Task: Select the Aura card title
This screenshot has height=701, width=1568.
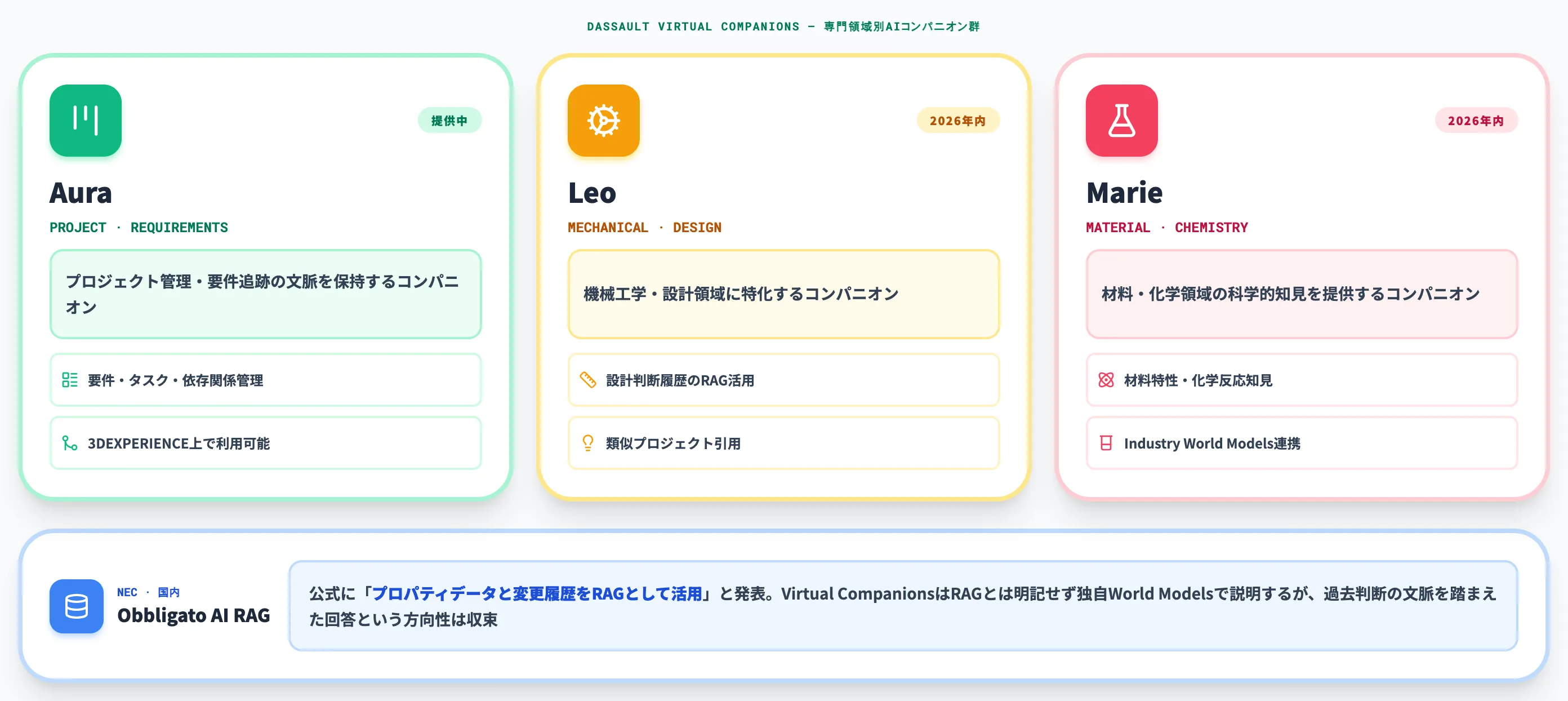Action: tap(81, 193)
